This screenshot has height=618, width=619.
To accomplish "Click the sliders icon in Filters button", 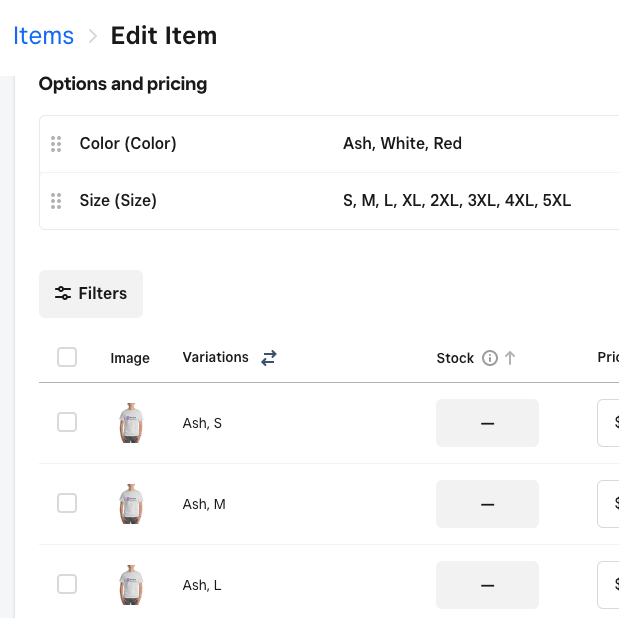I will pyautogui.click(x=63, y=294).
